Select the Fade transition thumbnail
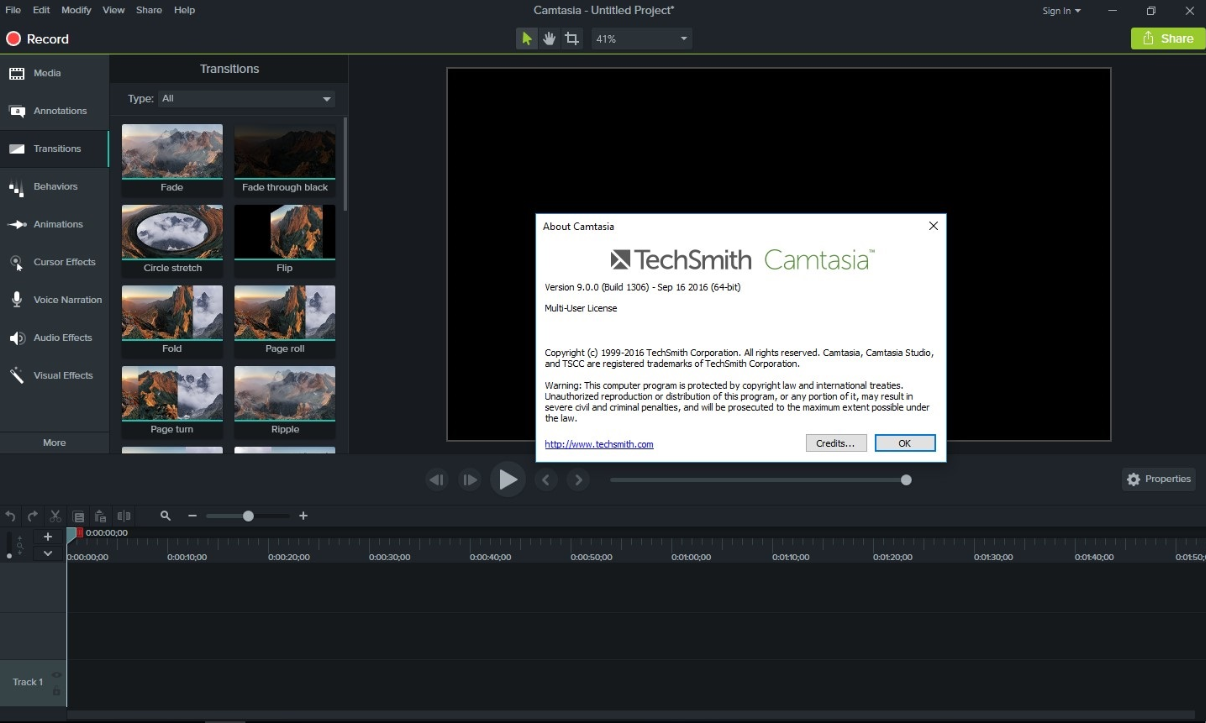Viewport: 1206px width, 723px height. tap(172, 159)
